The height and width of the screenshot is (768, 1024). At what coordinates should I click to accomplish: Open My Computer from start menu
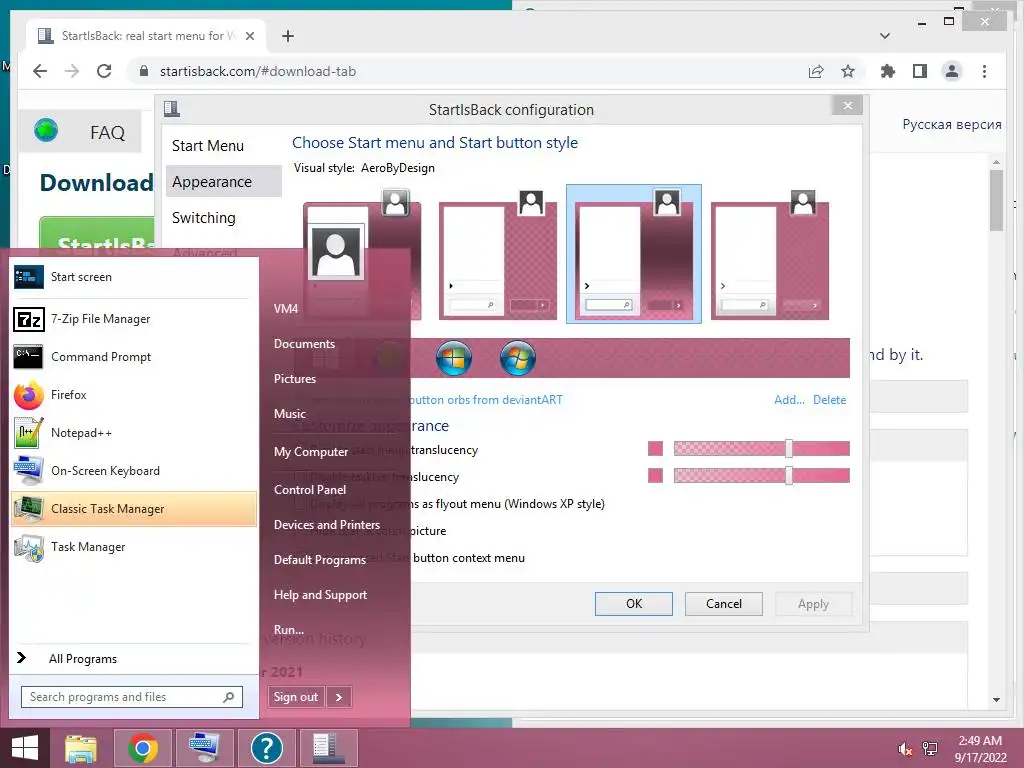(311, 452)
